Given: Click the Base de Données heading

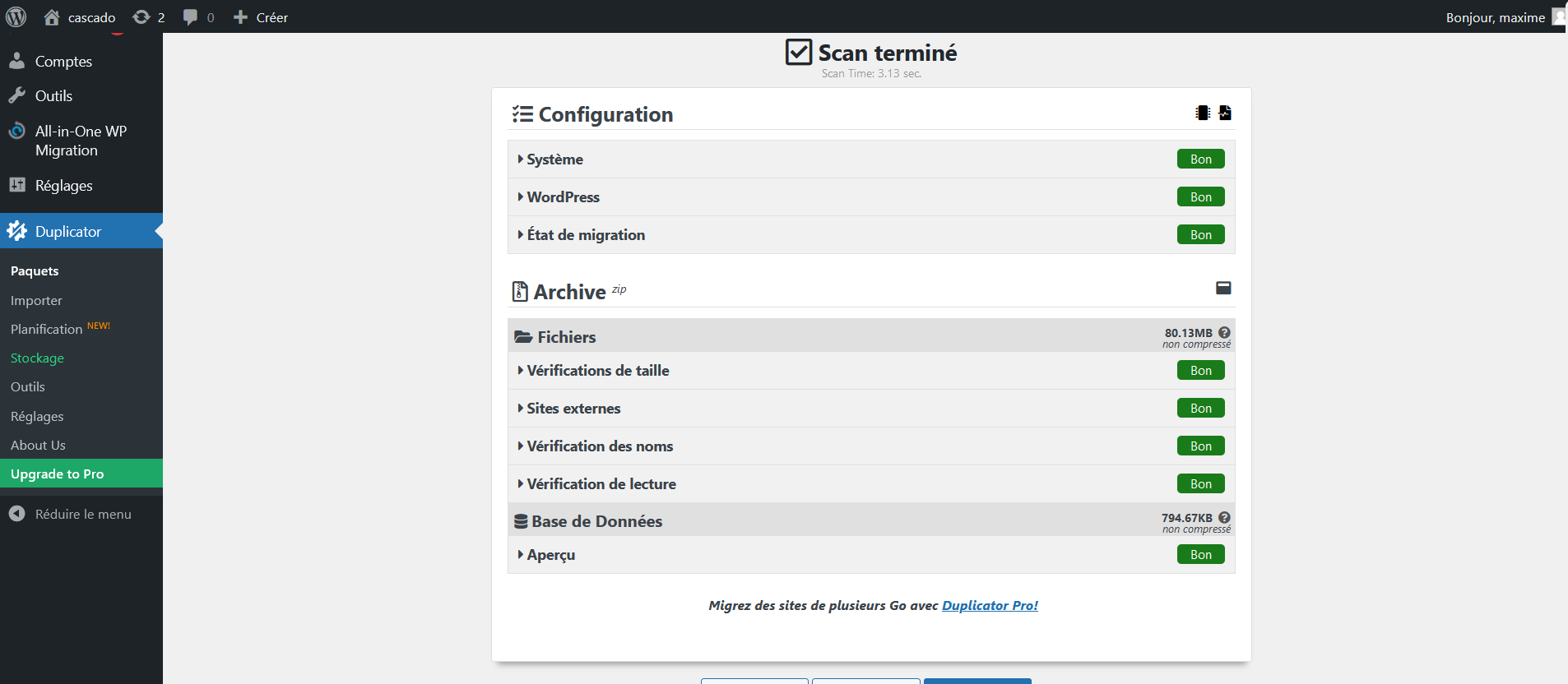Looking at the screenshot, I should pyautogui.click(x=588, y=521).
